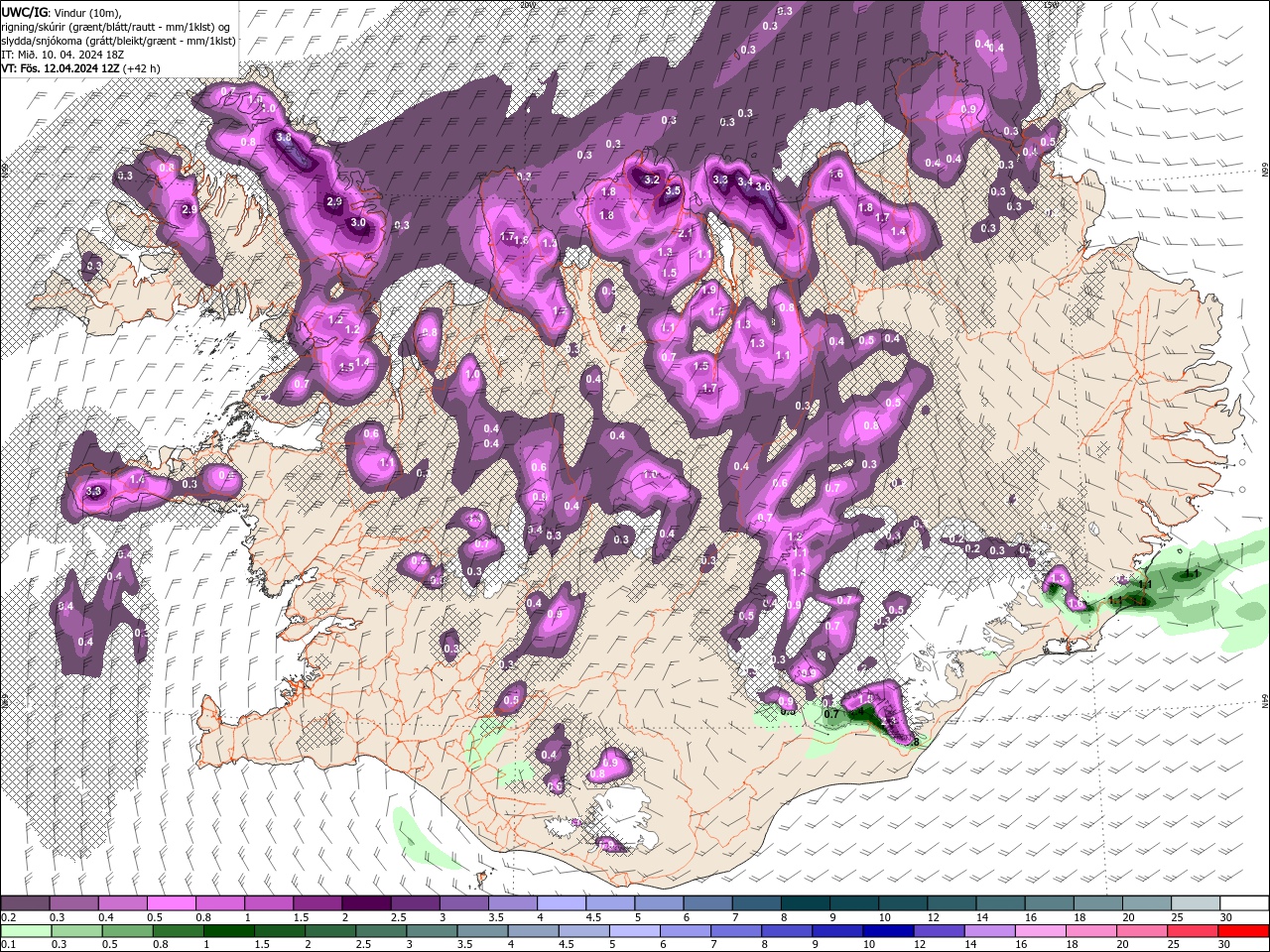Click the 'Vindur (10m)' heading text
The width and height of the screenshot is (1270, 952).
[87, 12]
